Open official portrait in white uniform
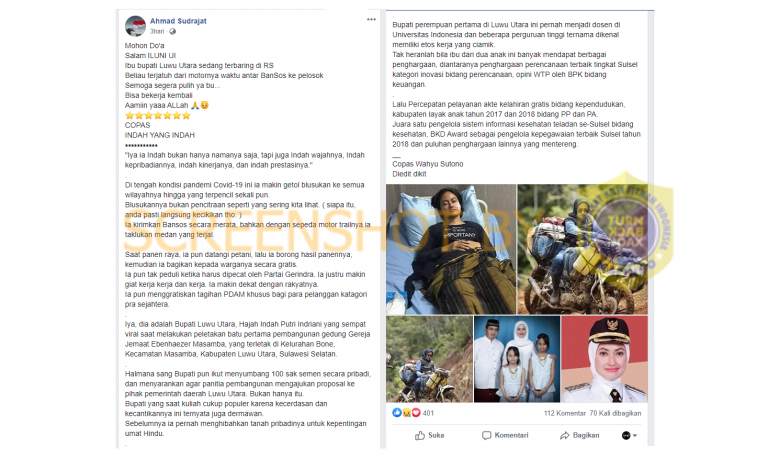Screen dimensions: 768x458 [604, 359]
